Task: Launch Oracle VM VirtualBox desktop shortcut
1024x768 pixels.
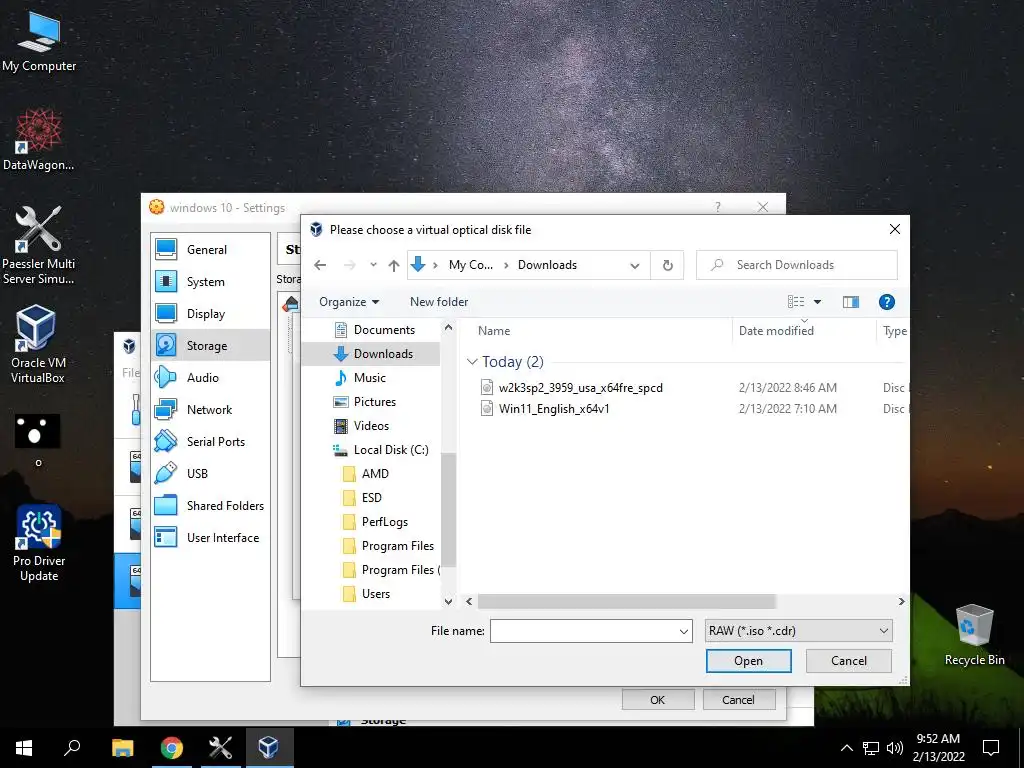Action: pos(37,344)
